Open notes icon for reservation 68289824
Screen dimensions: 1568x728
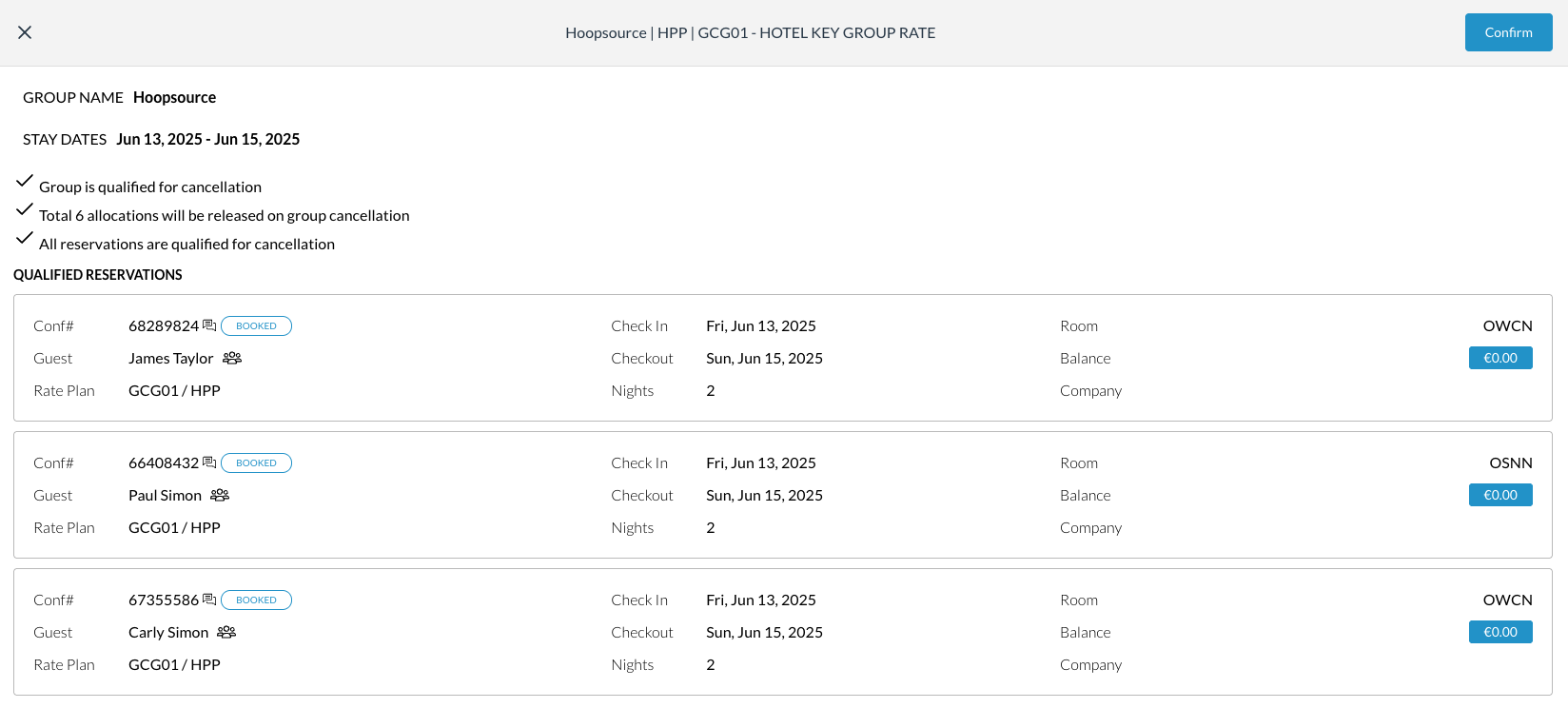[209, 325]
